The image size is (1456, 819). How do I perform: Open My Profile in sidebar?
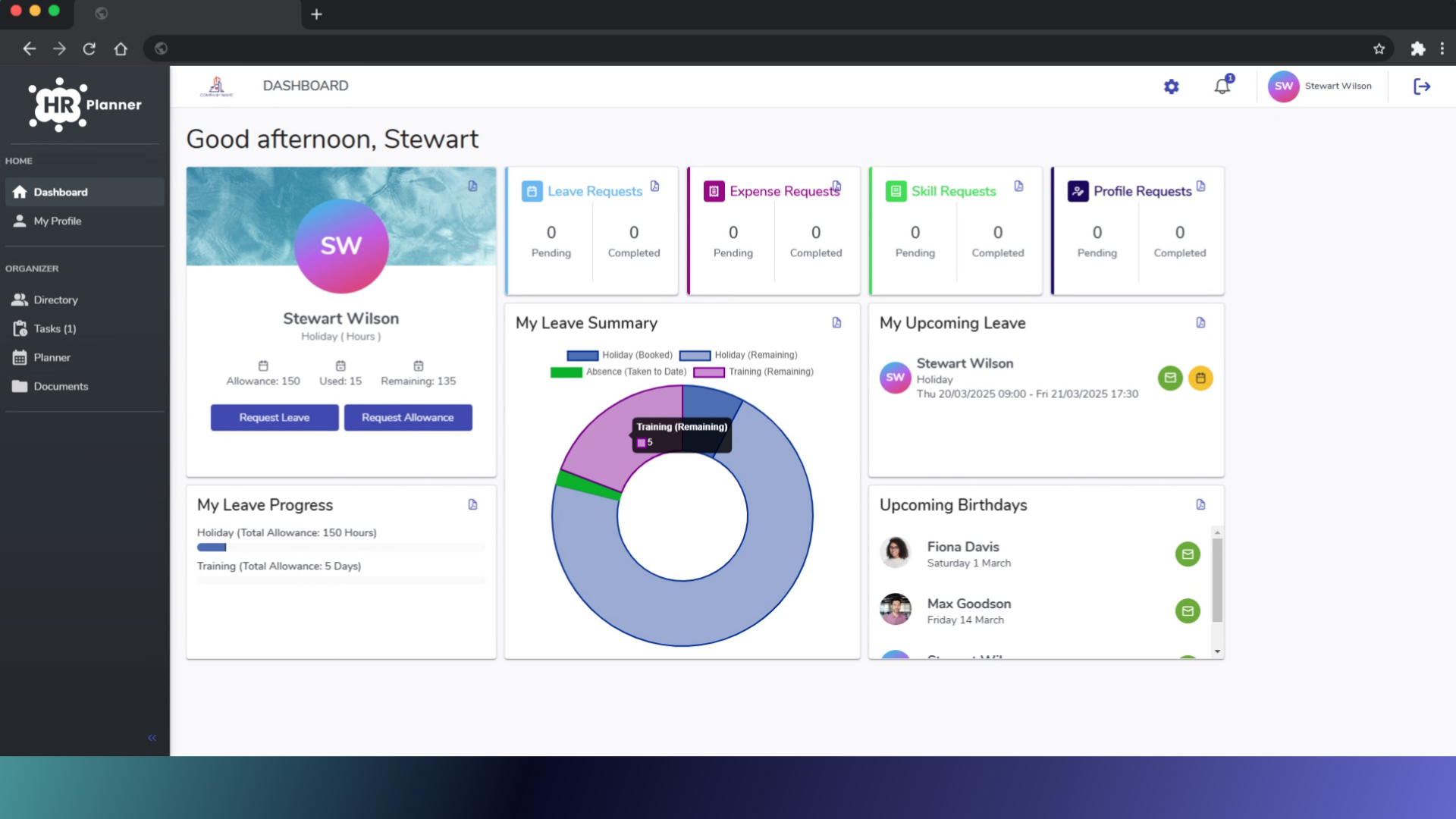point(85,221)
